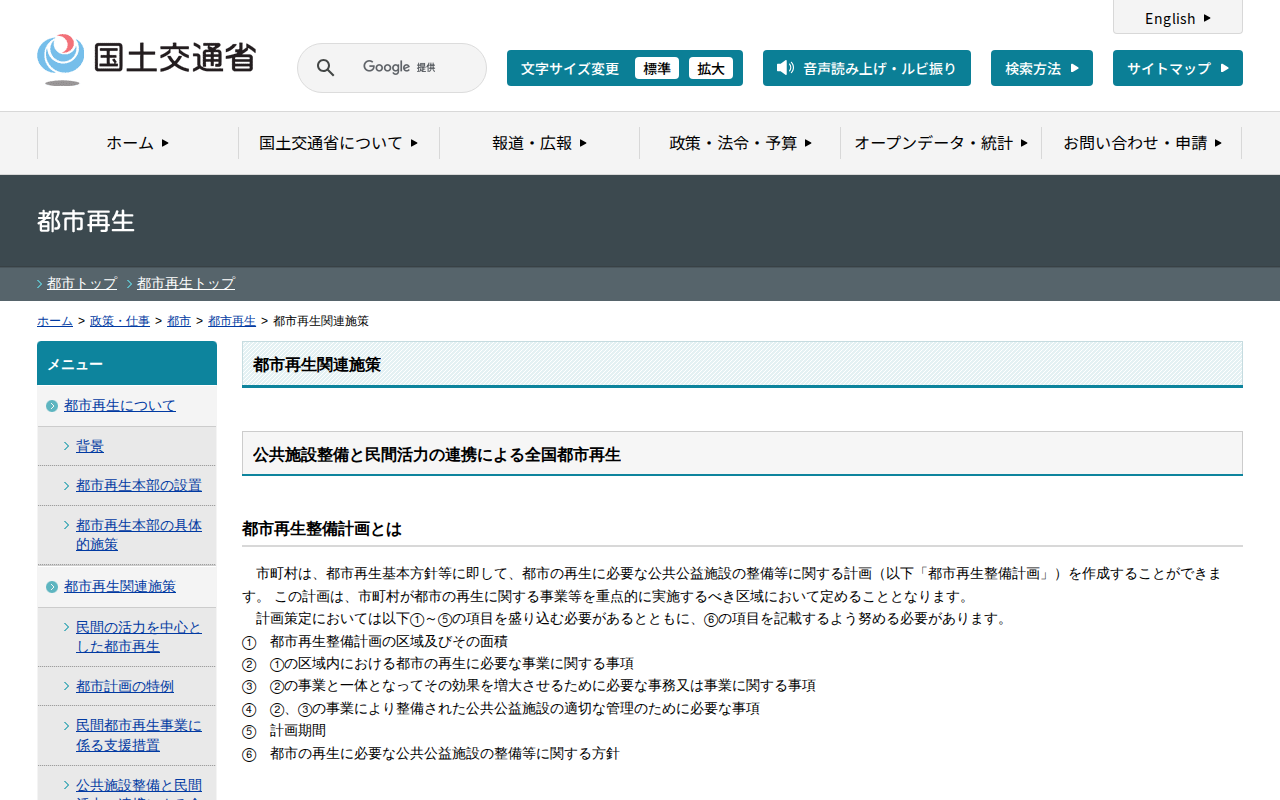Expand the ホーム navigation menu
This screenshot has height=800, width=1280.
(x=138, y=143)
